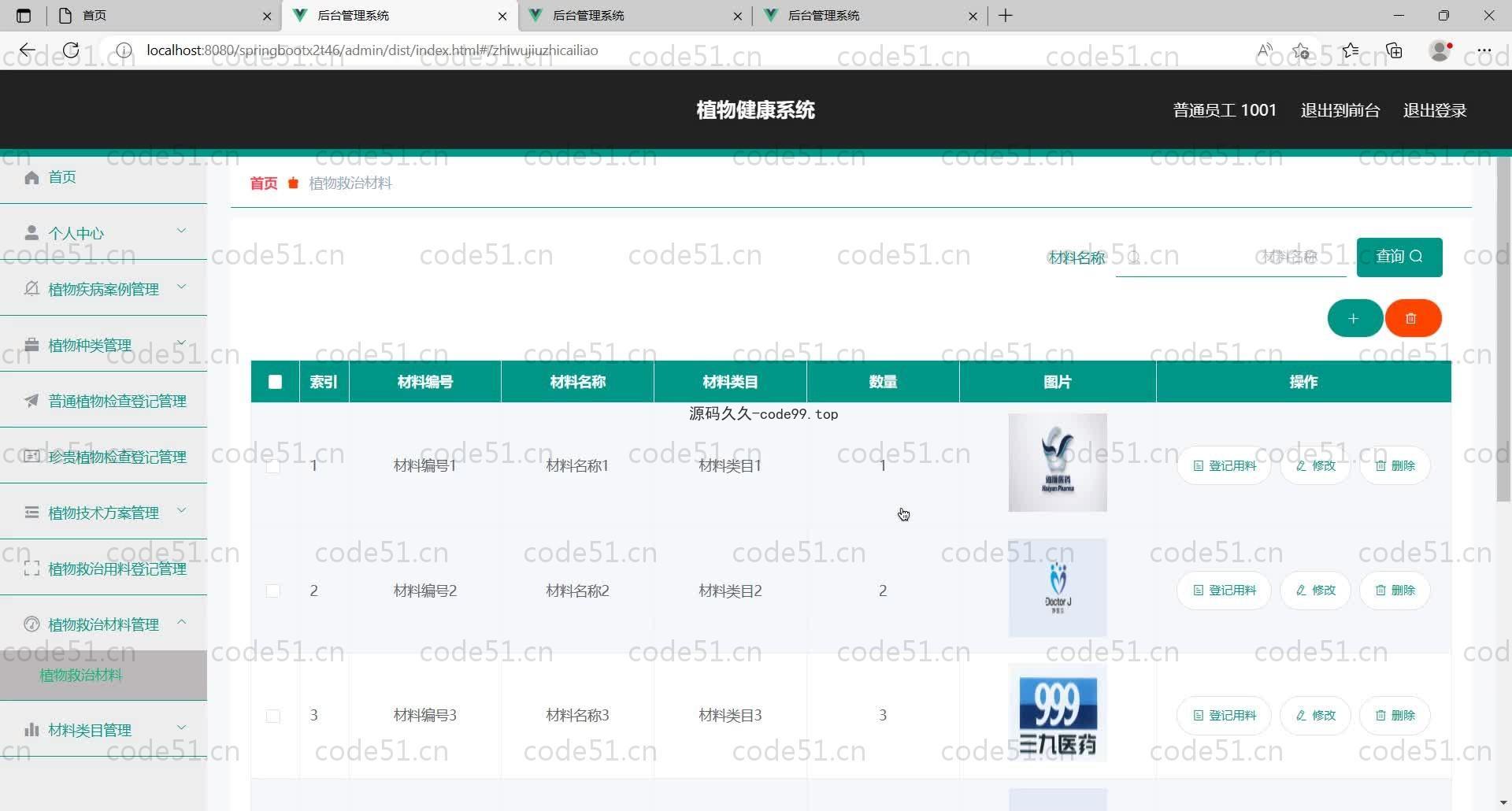The image size is (1512, 811).
Task: Expand the 材料类目管理 chevron
Action: pyautogui.click(x=182, y=728)
